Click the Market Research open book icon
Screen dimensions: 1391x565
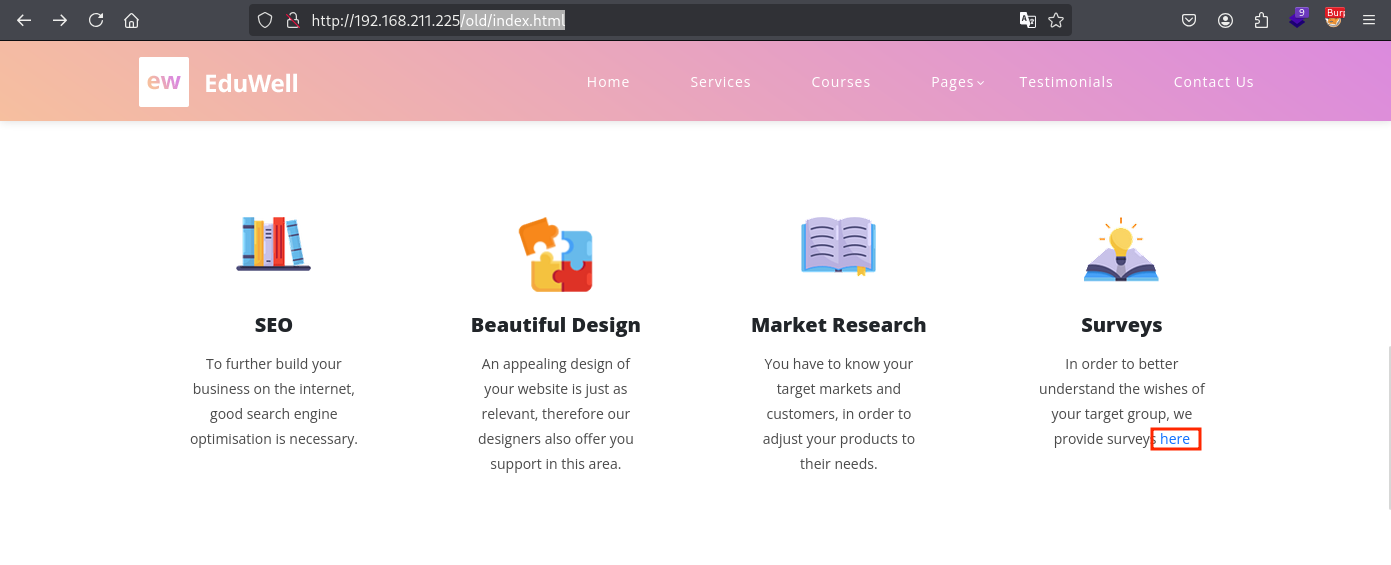tap(838, 246)
